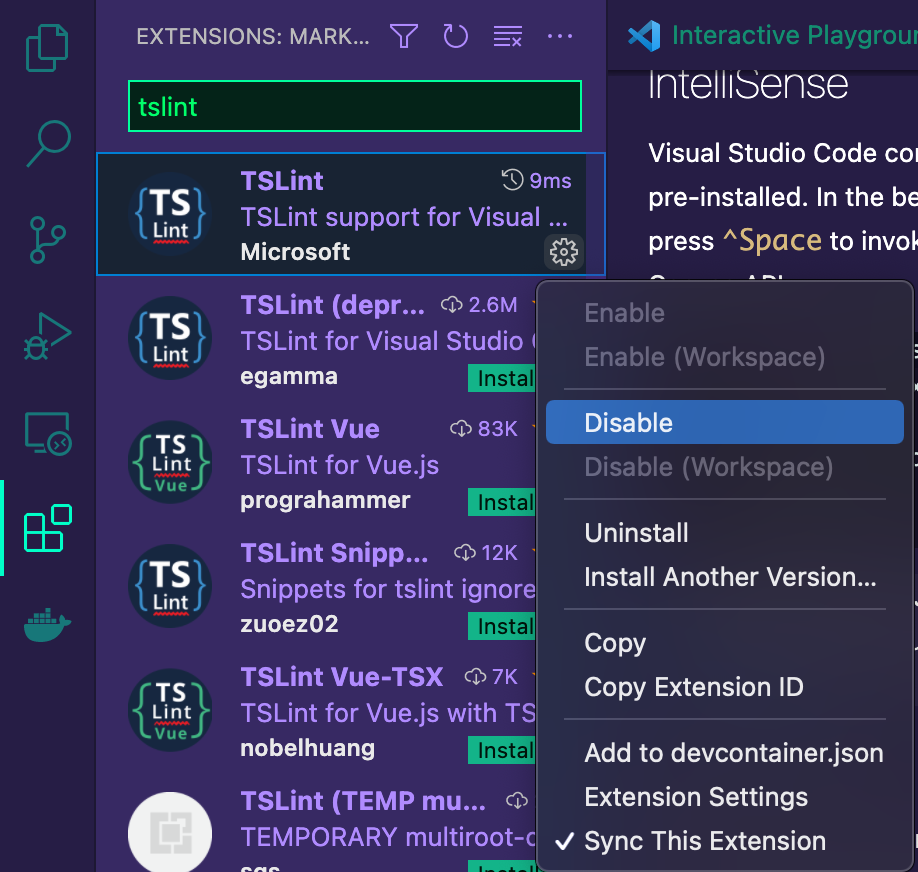The image size is (918, 872).
Task: Open Extensions view in activity bar
Action: coord(48,528)
